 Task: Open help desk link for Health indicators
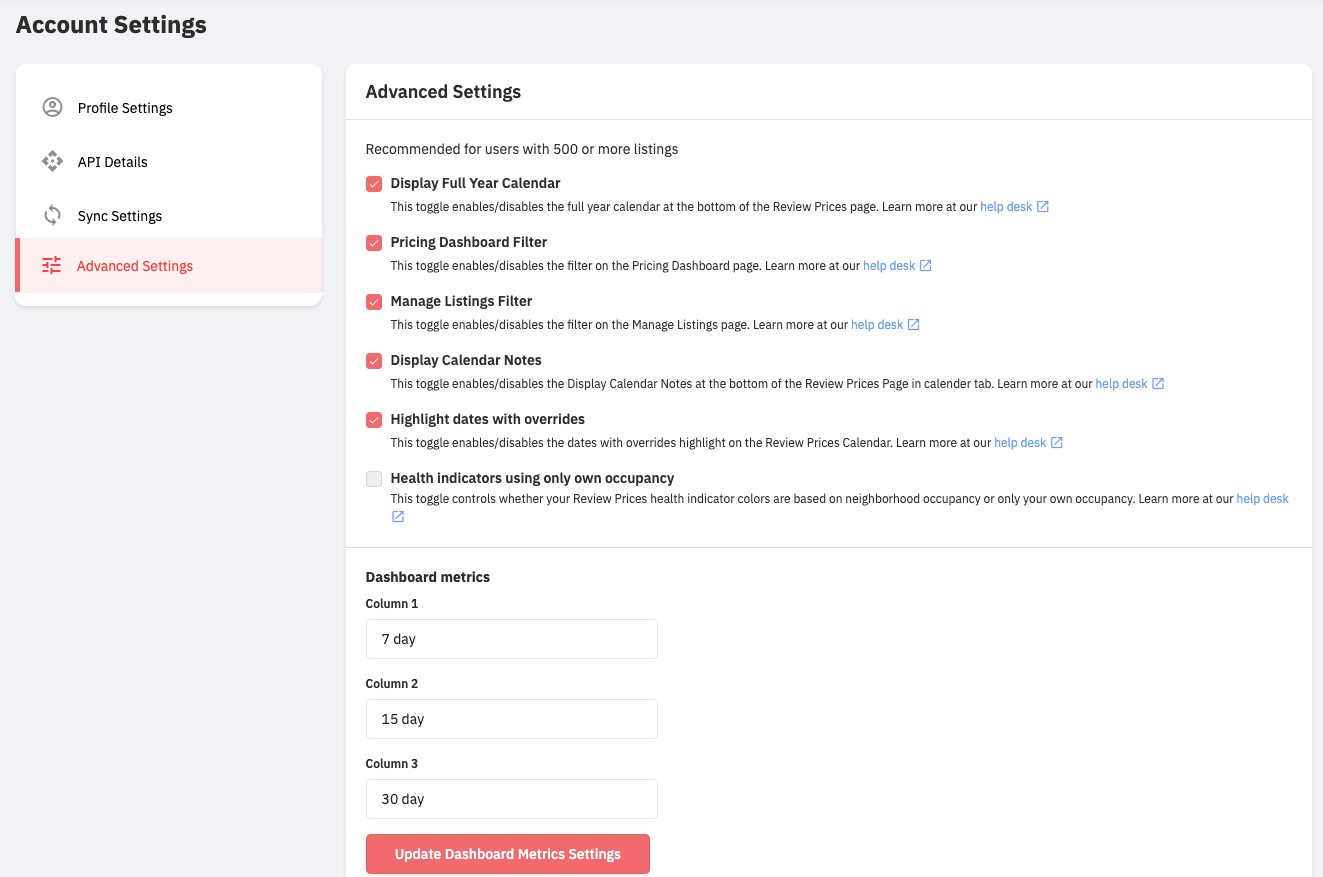(1263, 498)
